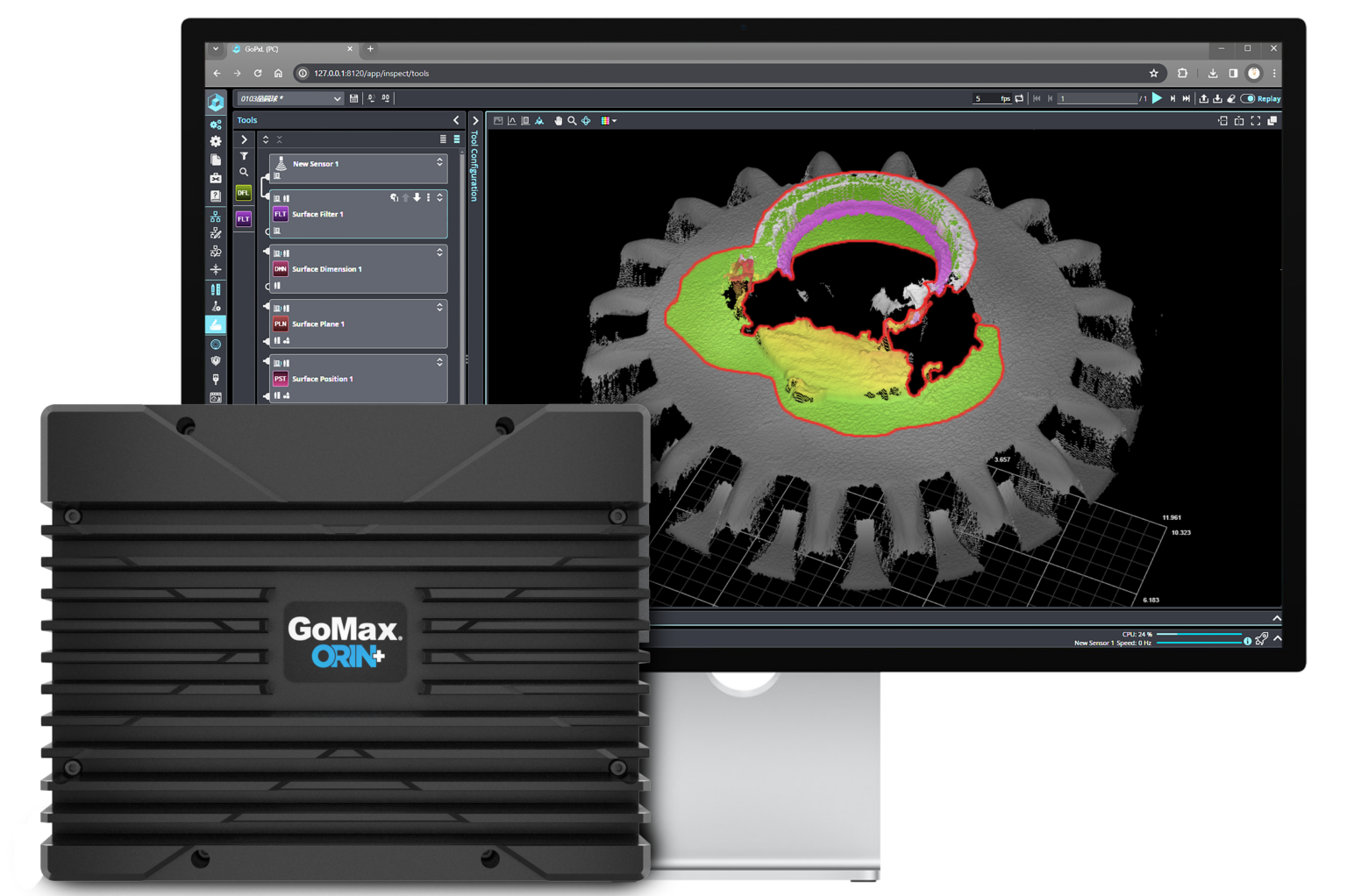Click the info icon in status bar
Screen dimensions: 1347x896
[x=1248, y=642]
